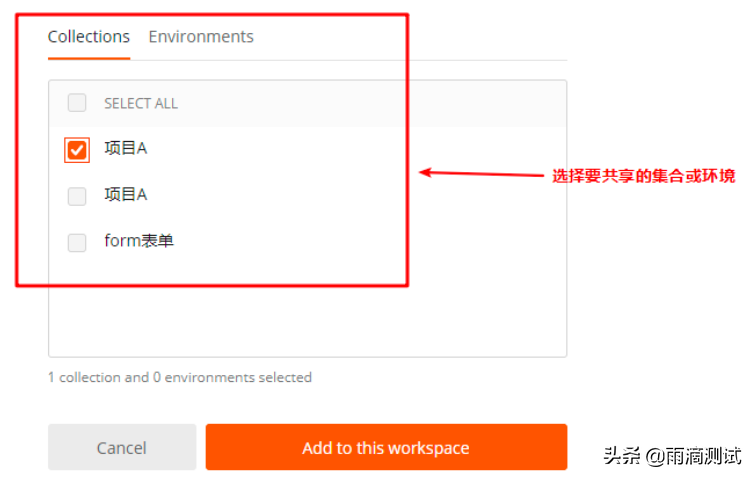Click the SELECT ALL label text

point(141,103)
